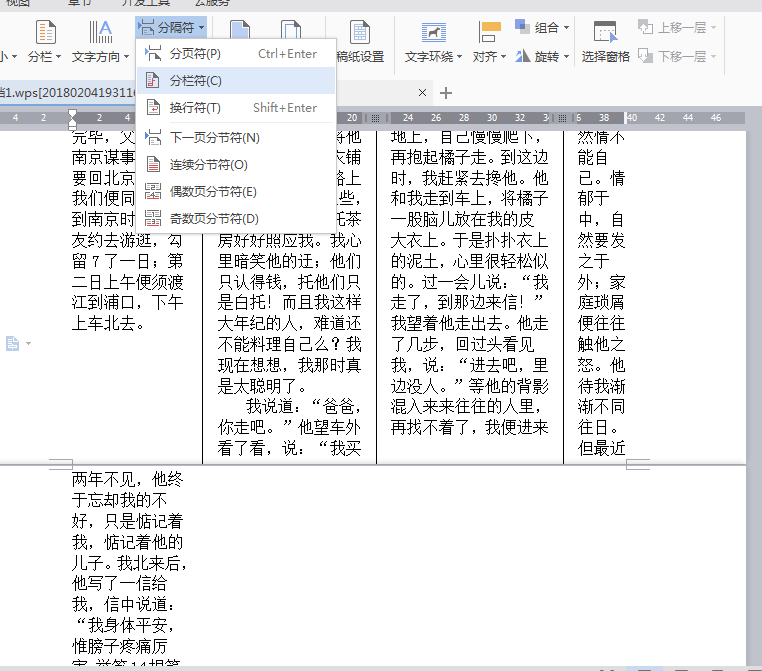The height and width of the screenshot is (671, 762).
Task: Click the 组合 group icon
Action: pyautogui.click(x=522, y=27)
